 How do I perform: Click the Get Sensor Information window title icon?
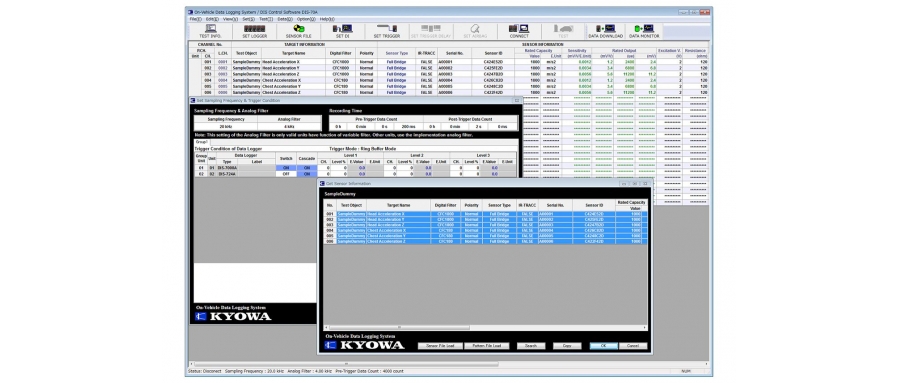322,183
